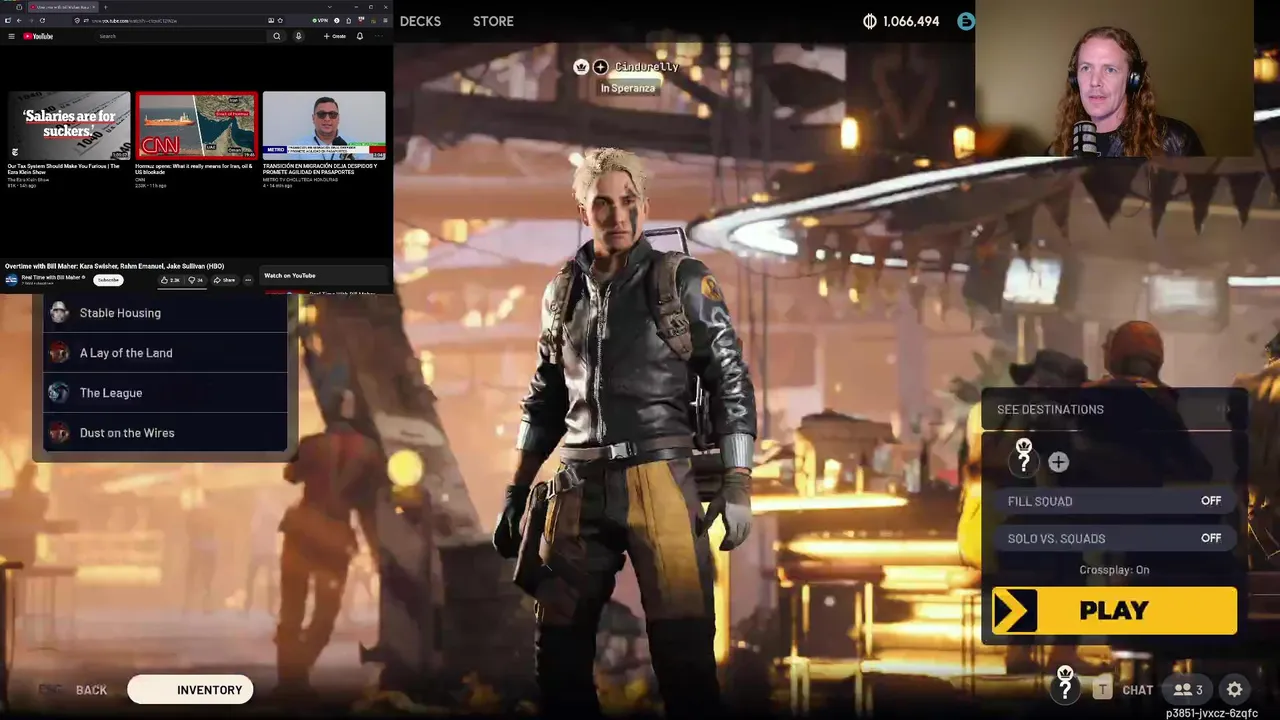Select Dust on the Wires quest

[x=165, y=433]
